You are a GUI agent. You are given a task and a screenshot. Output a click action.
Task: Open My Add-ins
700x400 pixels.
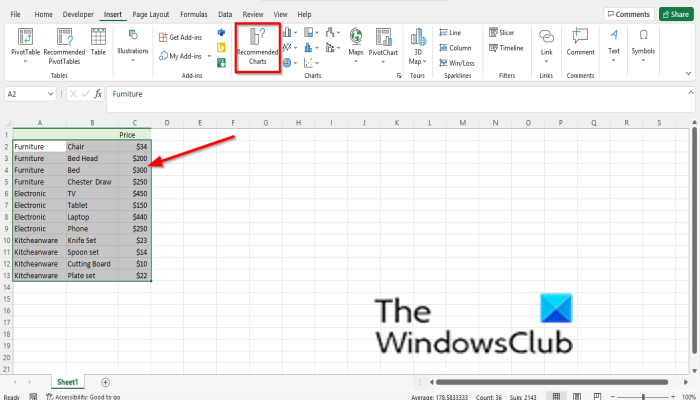pyautogui.click(x=180, y=56)
